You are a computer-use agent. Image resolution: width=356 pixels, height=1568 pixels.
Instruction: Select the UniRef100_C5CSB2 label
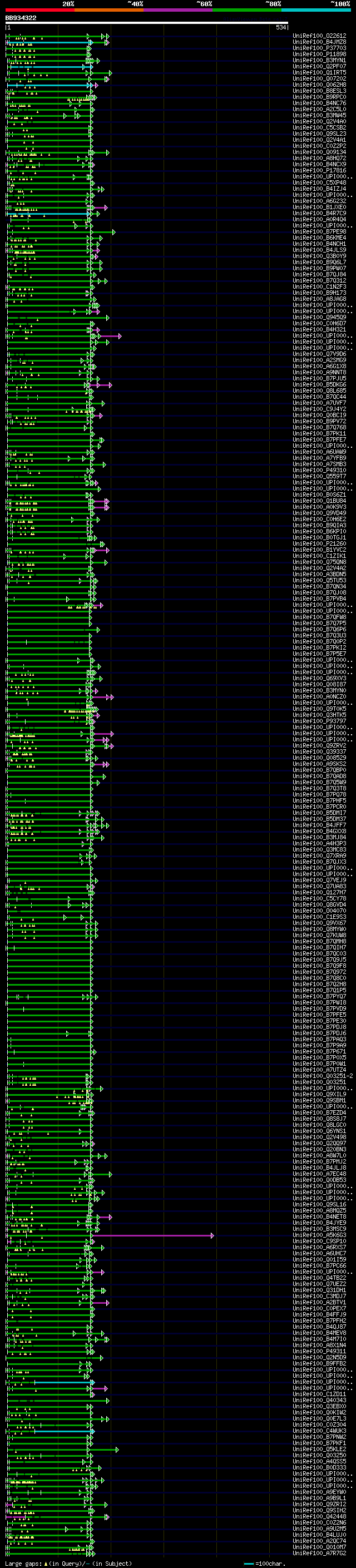tap(319, 128)
